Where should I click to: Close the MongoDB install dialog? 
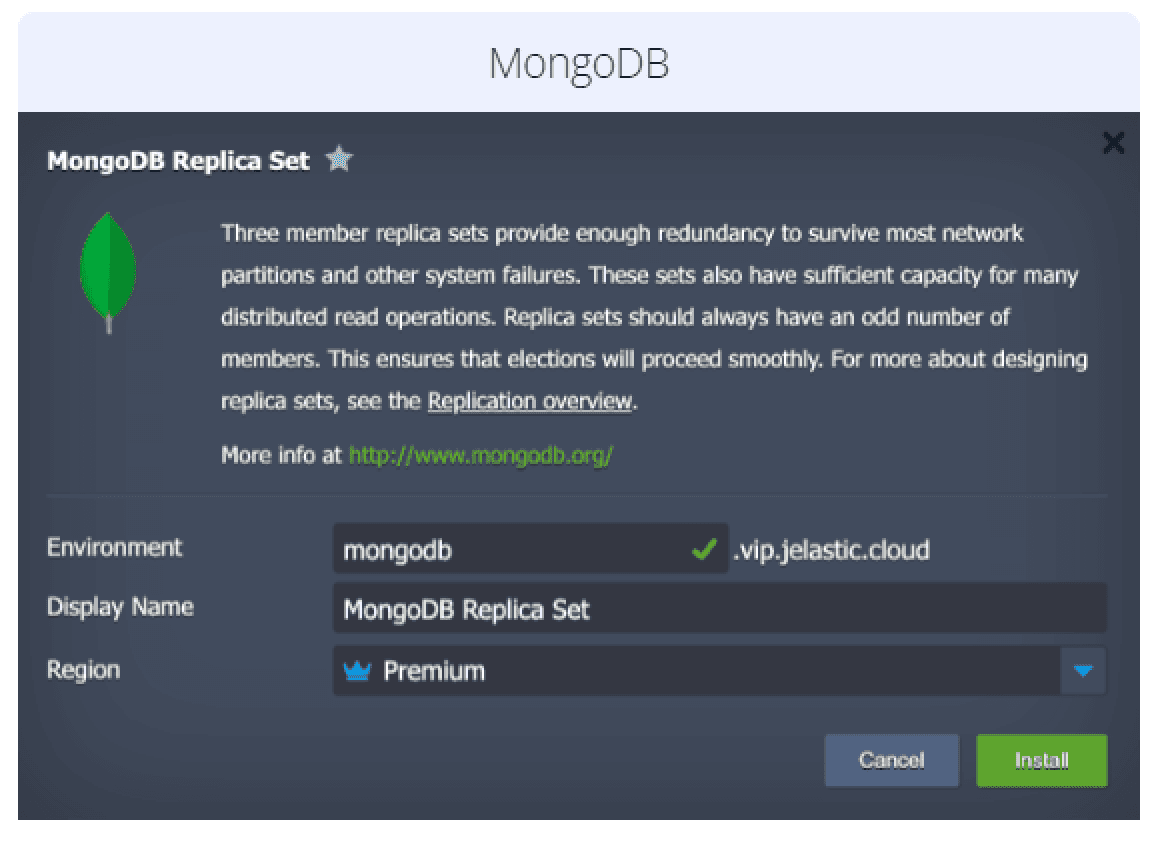click(x=1112, y=144)
